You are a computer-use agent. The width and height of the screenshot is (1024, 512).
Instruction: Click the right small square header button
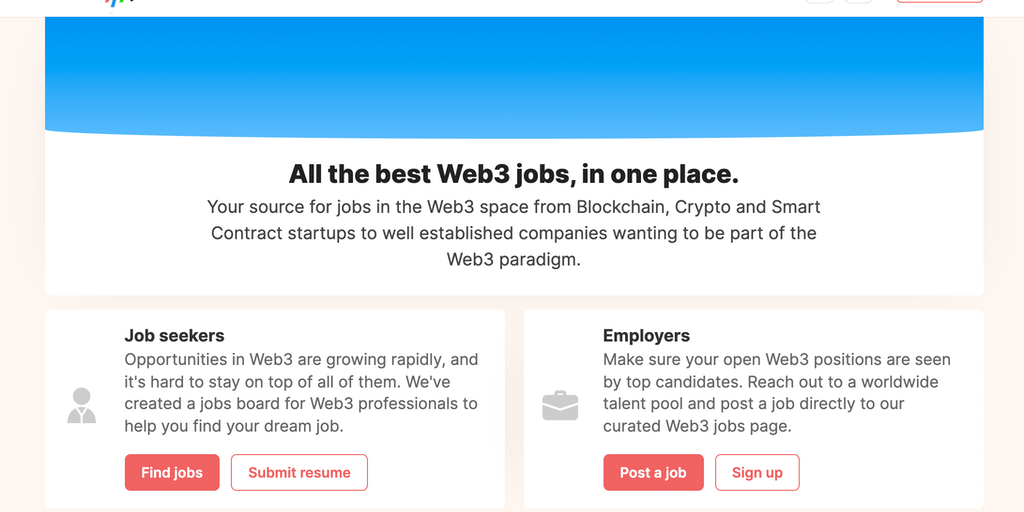coord(858,2)
